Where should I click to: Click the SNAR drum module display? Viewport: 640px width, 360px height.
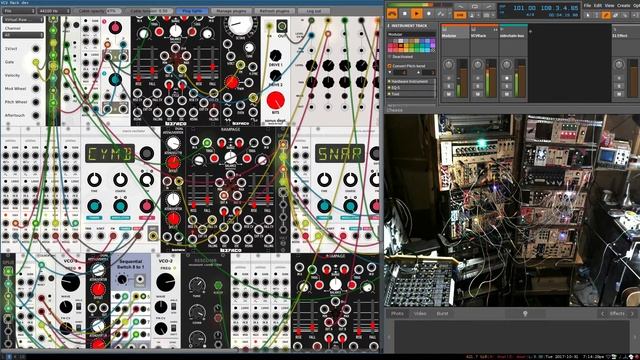(340, 153)
